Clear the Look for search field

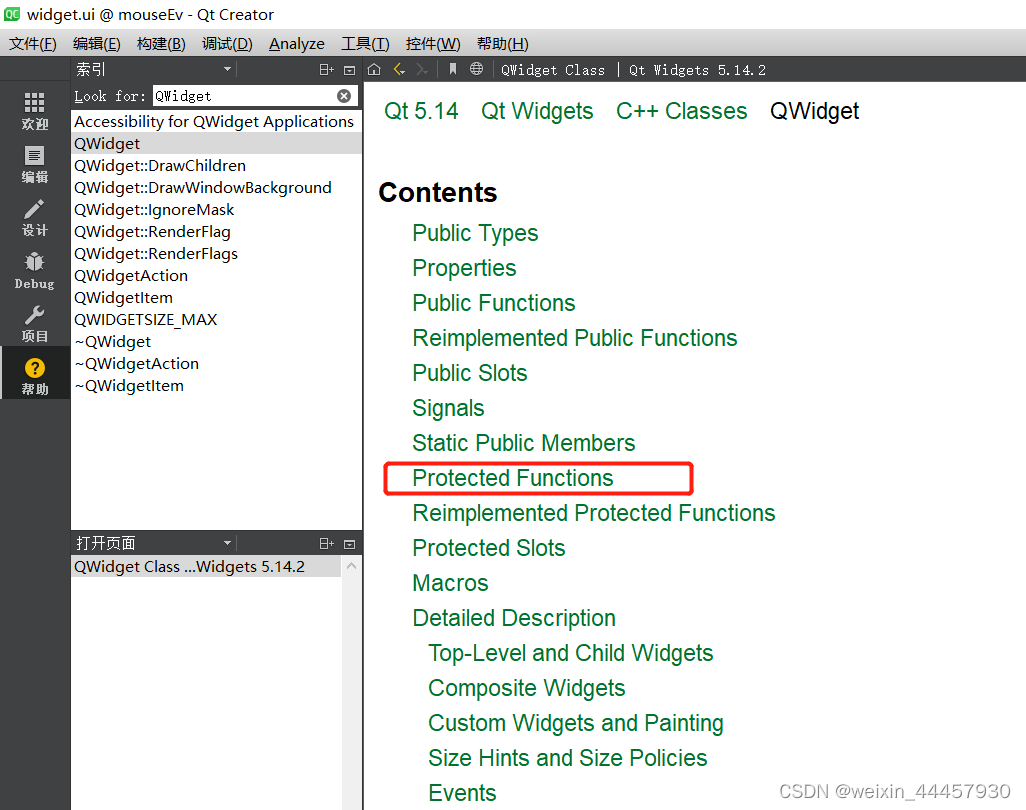coord(344,96)
